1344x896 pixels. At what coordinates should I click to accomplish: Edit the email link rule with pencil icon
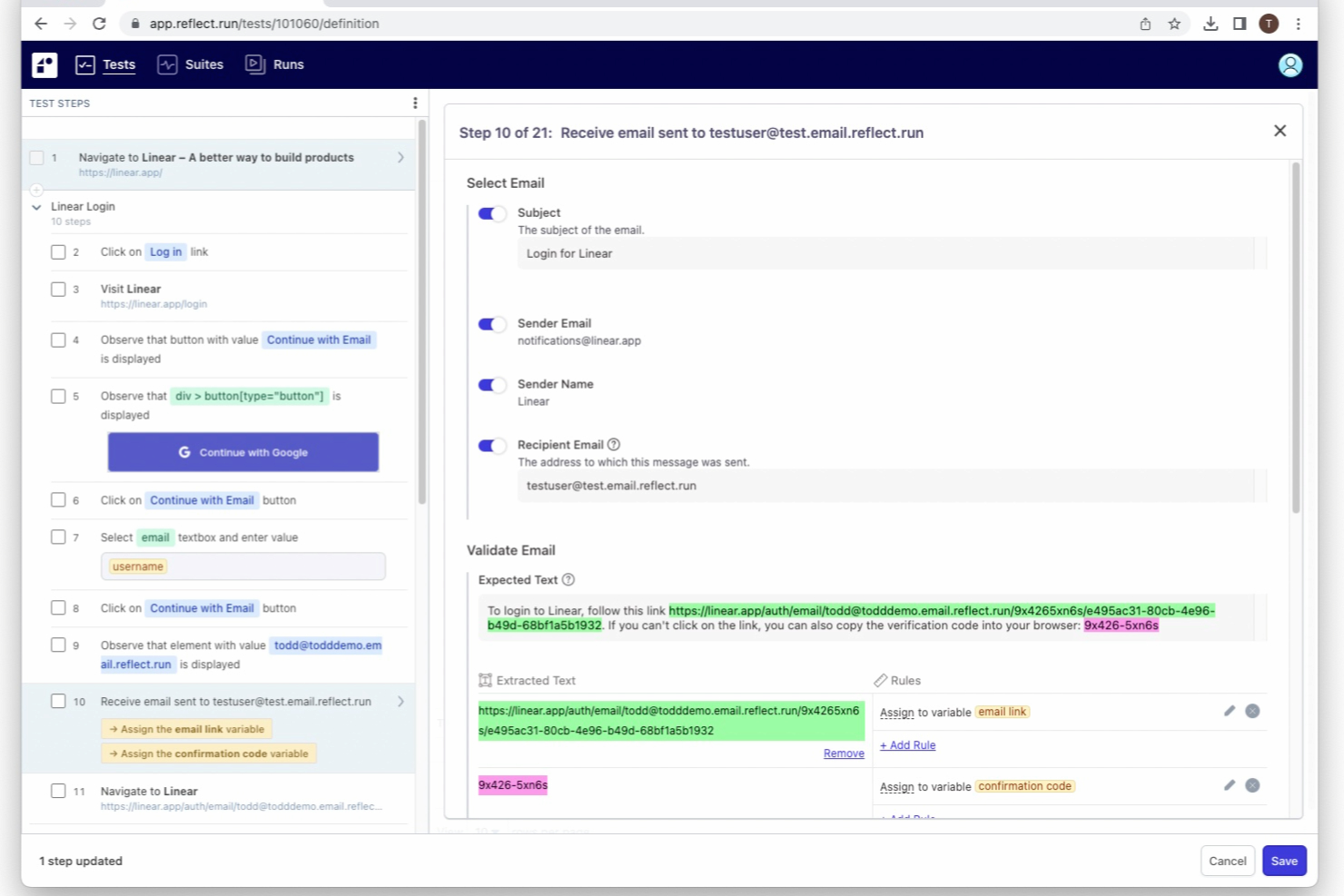1229,711
